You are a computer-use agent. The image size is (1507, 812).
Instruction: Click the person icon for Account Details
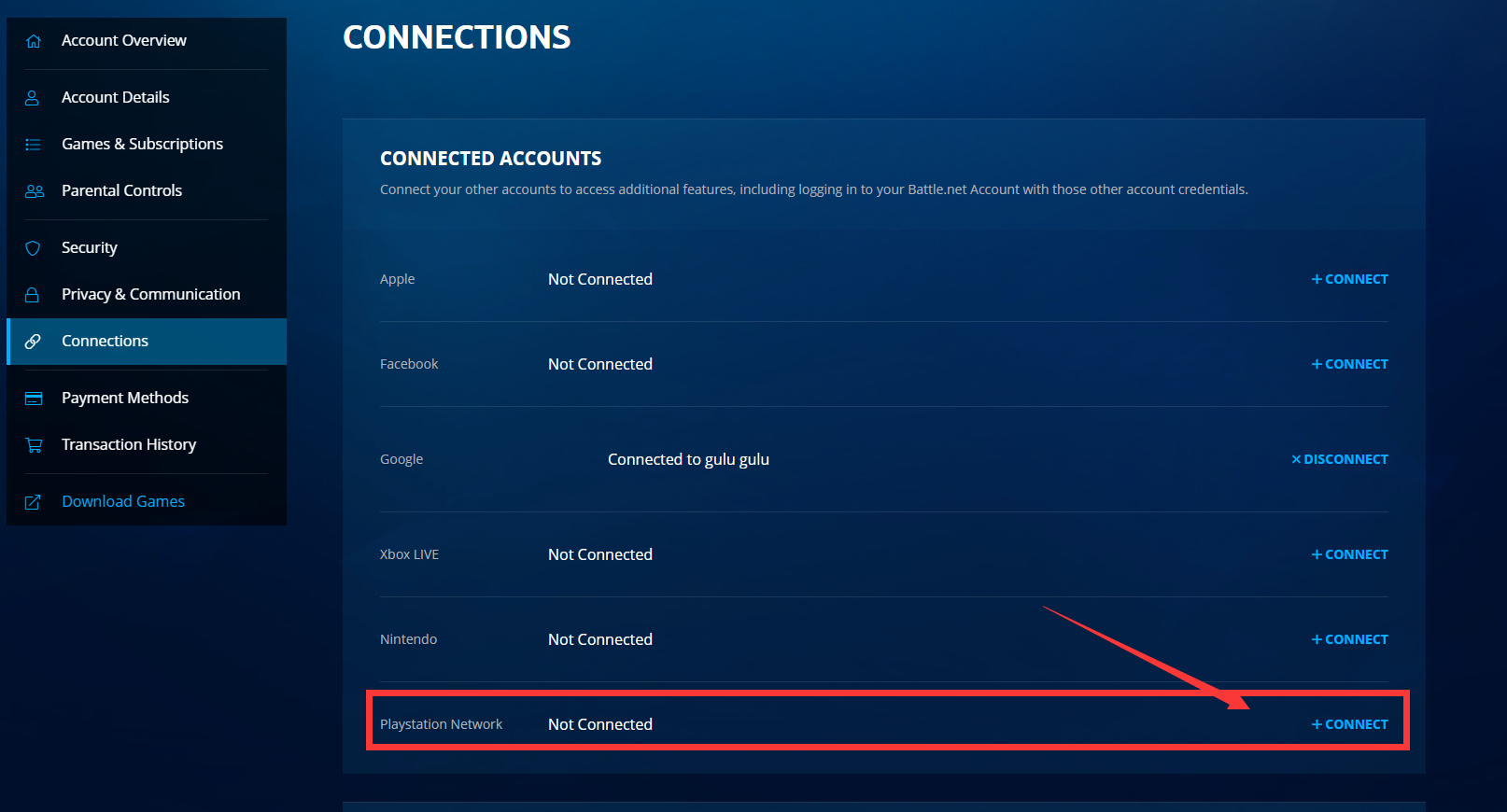point(33,98)
